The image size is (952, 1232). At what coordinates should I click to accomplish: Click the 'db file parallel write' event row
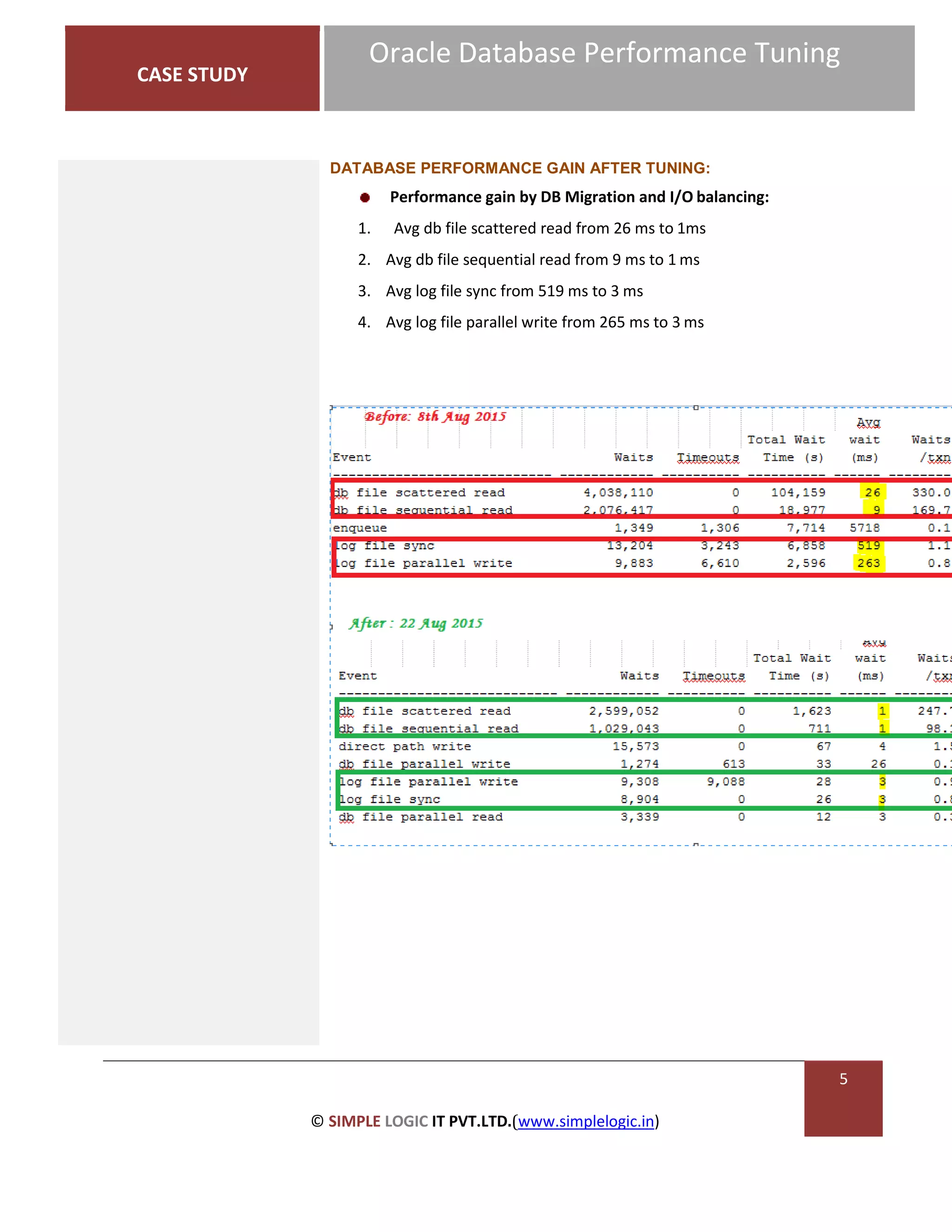pos(644,764)
